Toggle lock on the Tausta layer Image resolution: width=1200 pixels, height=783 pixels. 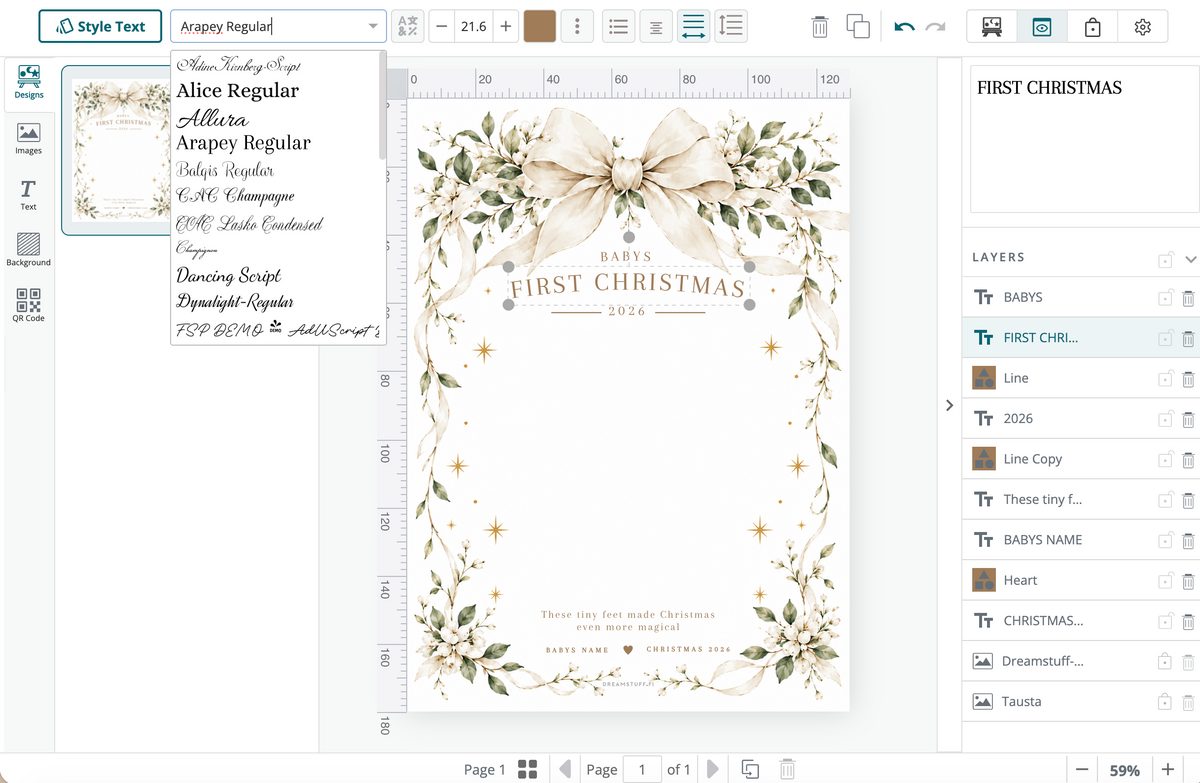(1165, 701)
